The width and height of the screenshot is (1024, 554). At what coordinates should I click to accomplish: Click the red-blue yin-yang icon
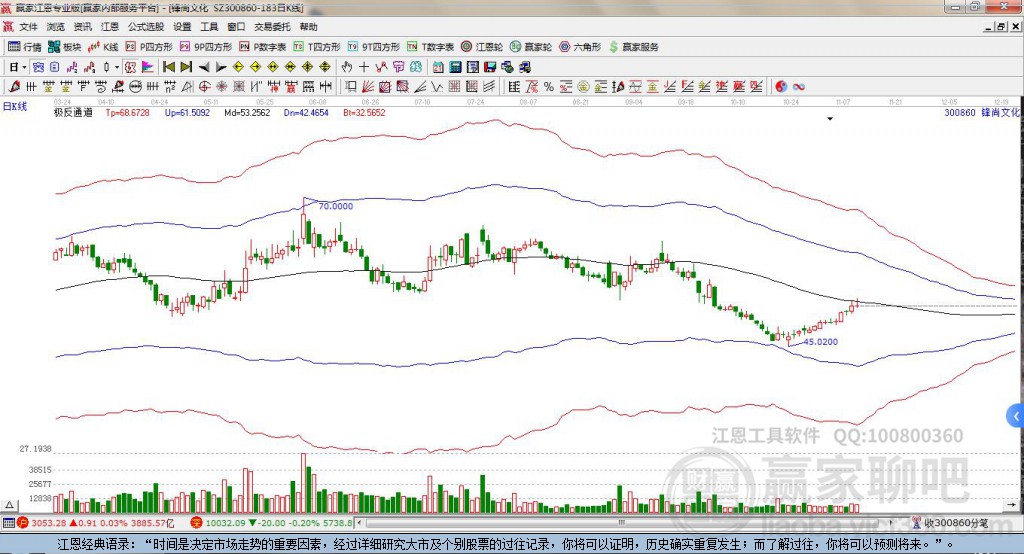click(781, 86)
